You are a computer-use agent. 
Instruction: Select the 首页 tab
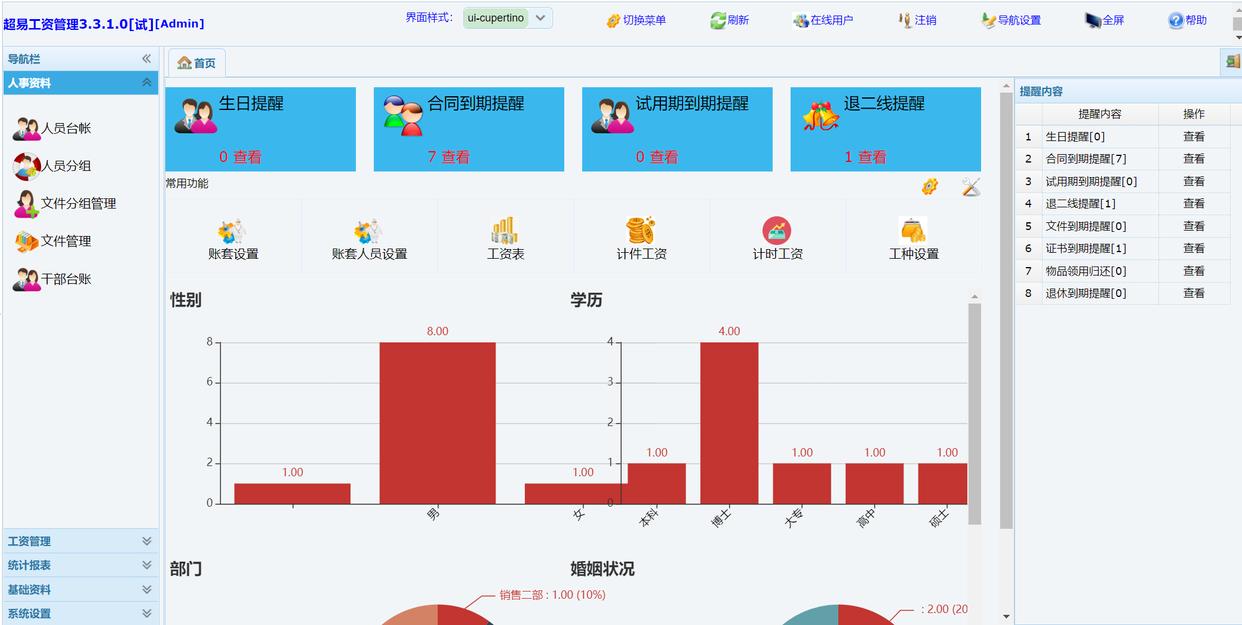196,63
